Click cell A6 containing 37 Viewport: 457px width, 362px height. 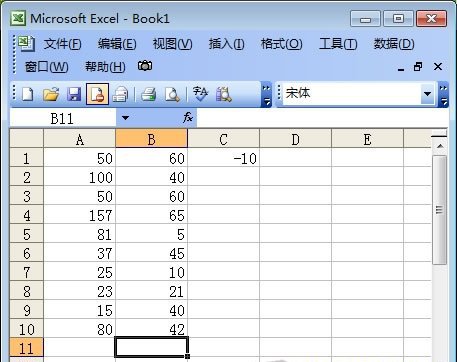pyautogui.click(x=79, y=253)
